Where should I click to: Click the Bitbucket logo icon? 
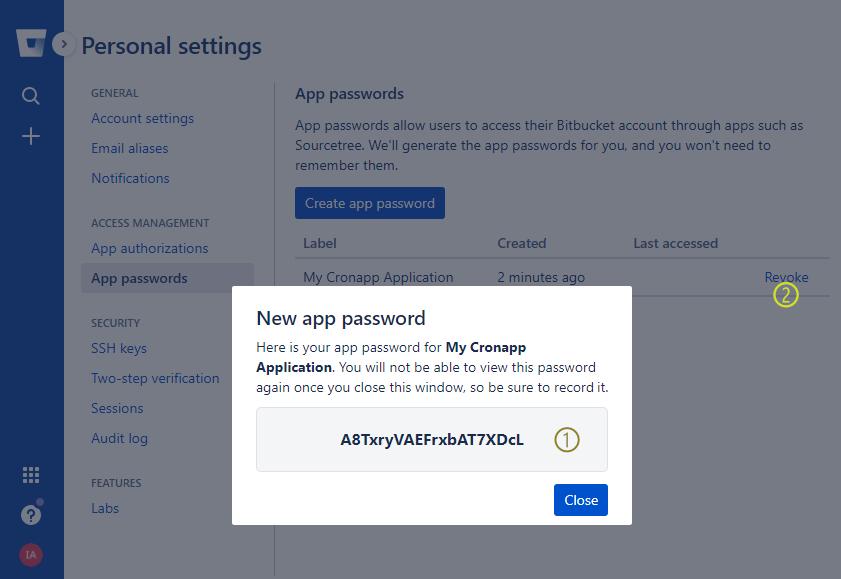(31, 43)
